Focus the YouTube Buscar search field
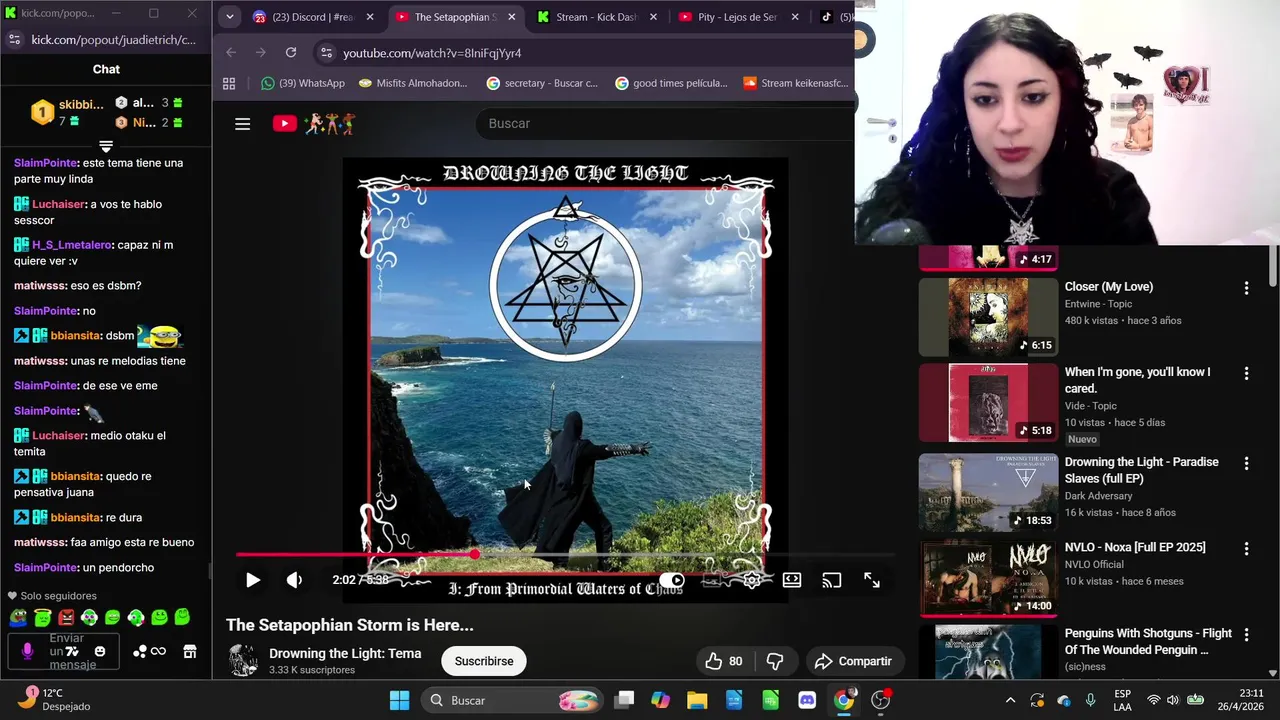 pyautogui.click(x=665, y=123)
